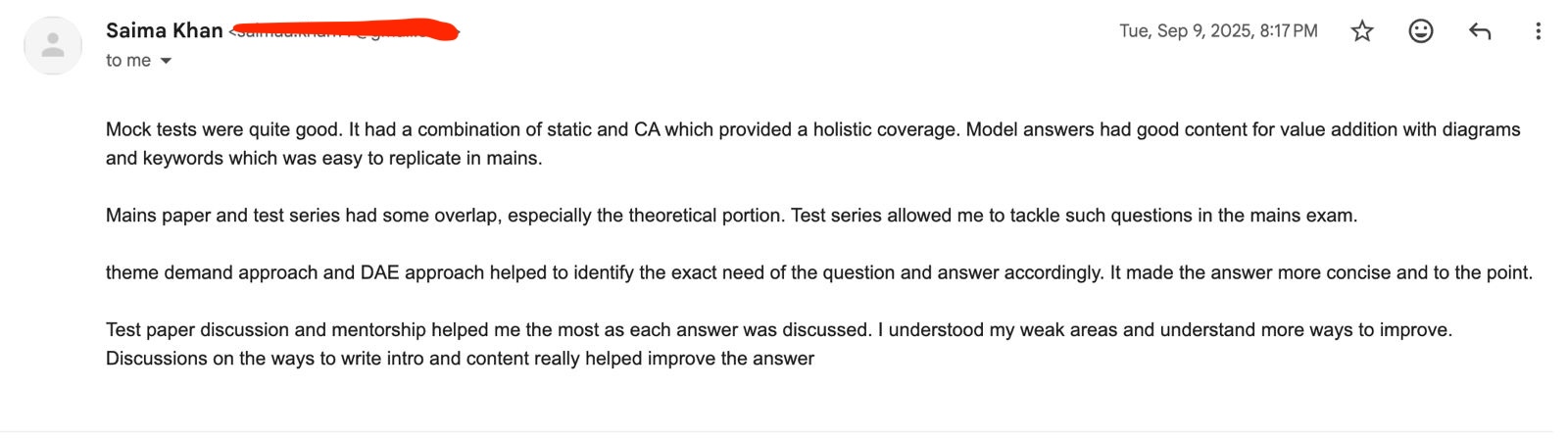This screenshot has height=439, width=1568.
Task: Star this email from Saima Khan
Action: tap(1362, 31)
